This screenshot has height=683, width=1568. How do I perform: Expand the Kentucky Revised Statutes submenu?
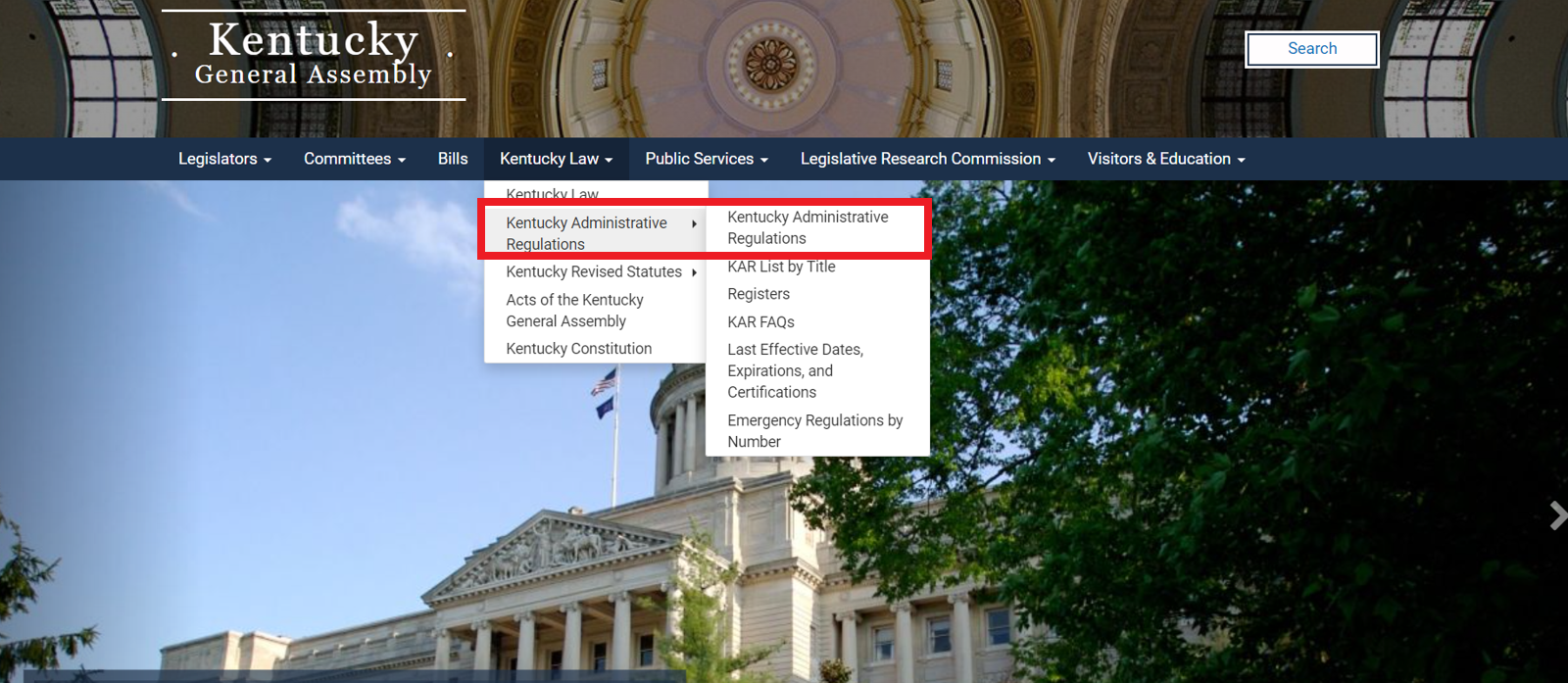594,271
